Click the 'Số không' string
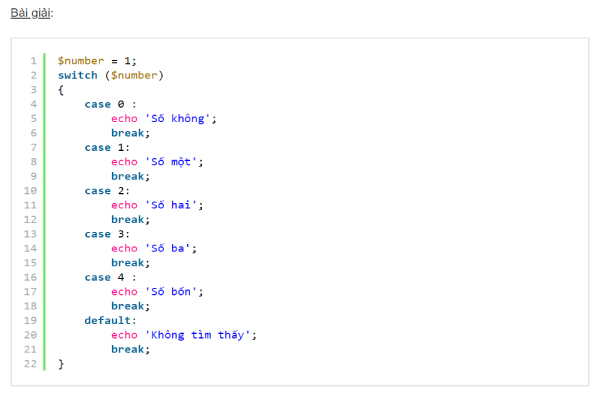This screenshot has height=400, width=600. click(180, 118)
